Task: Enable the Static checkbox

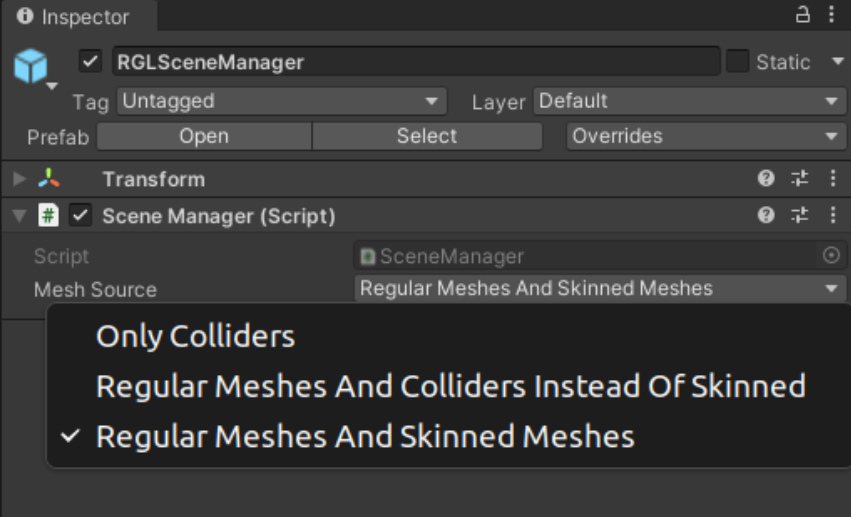Action: (x=737, y=62)
